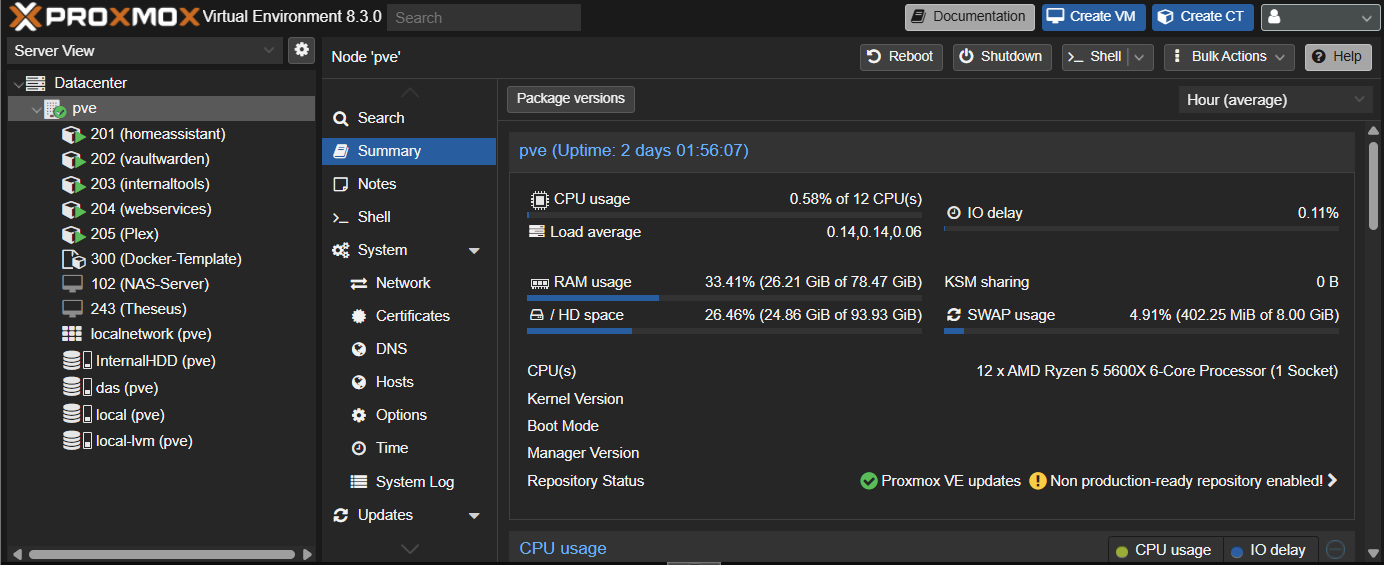
Task: Click the Help button
Action: click(x=1338, y=57)
